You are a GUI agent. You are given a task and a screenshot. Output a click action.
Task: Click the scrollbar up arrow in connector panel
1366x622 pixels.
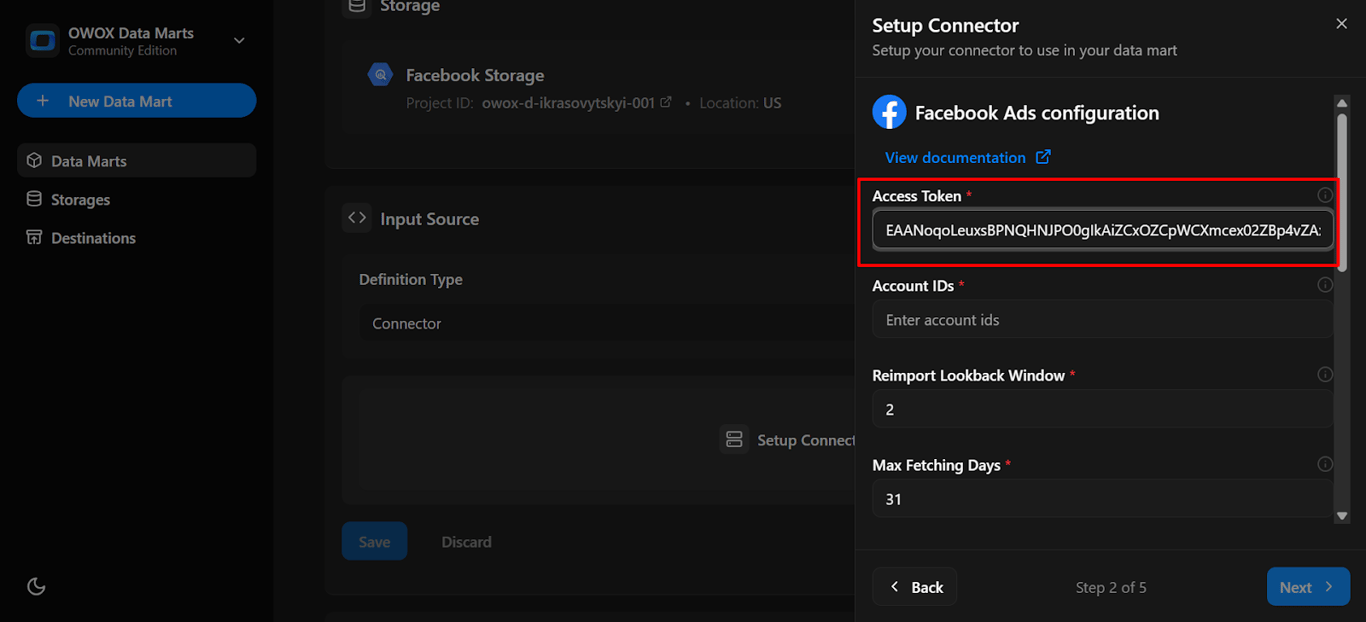[x=1342, y=103]
